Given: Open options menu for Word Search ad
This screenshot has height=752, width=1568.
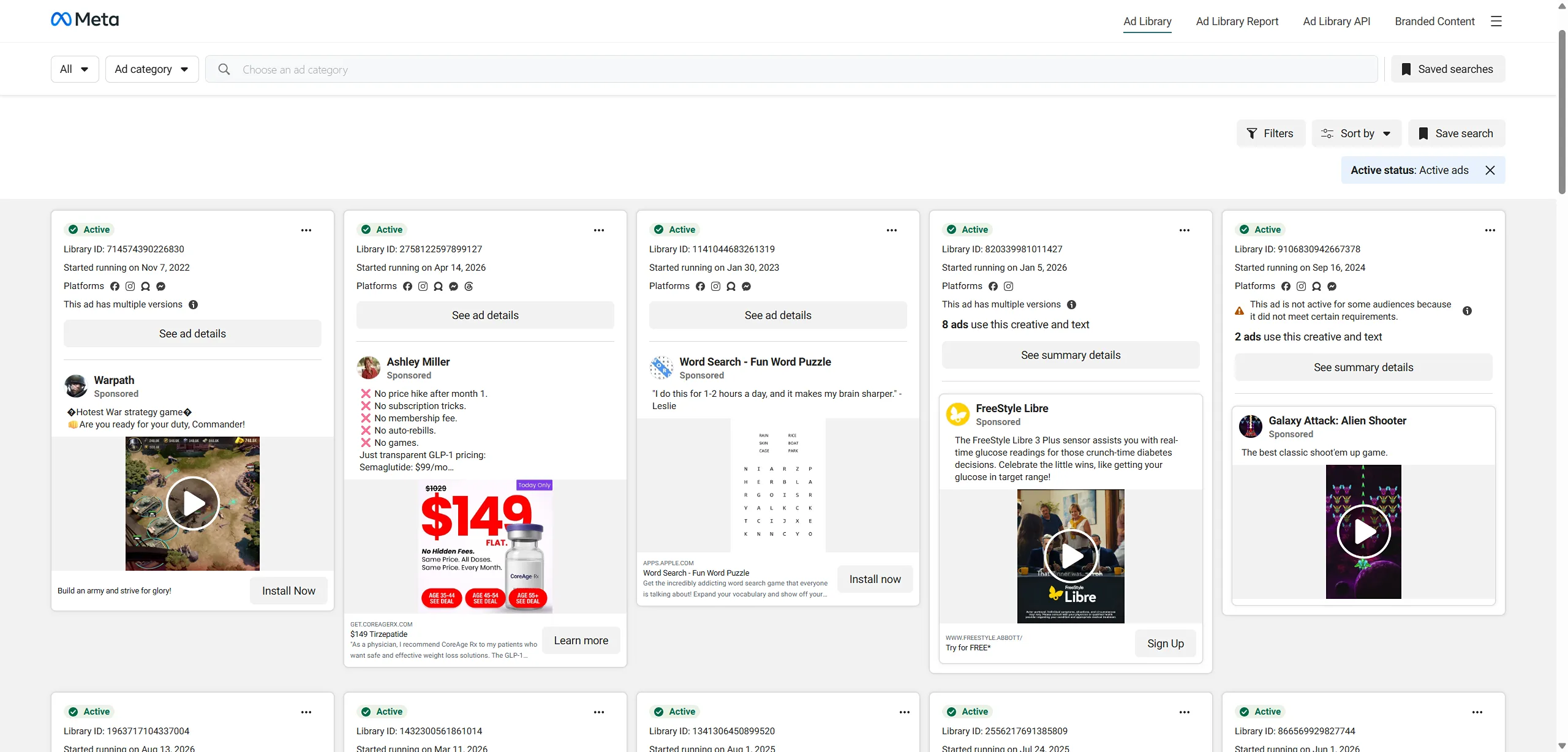Looking at the screenshot, I should (892, 230).
